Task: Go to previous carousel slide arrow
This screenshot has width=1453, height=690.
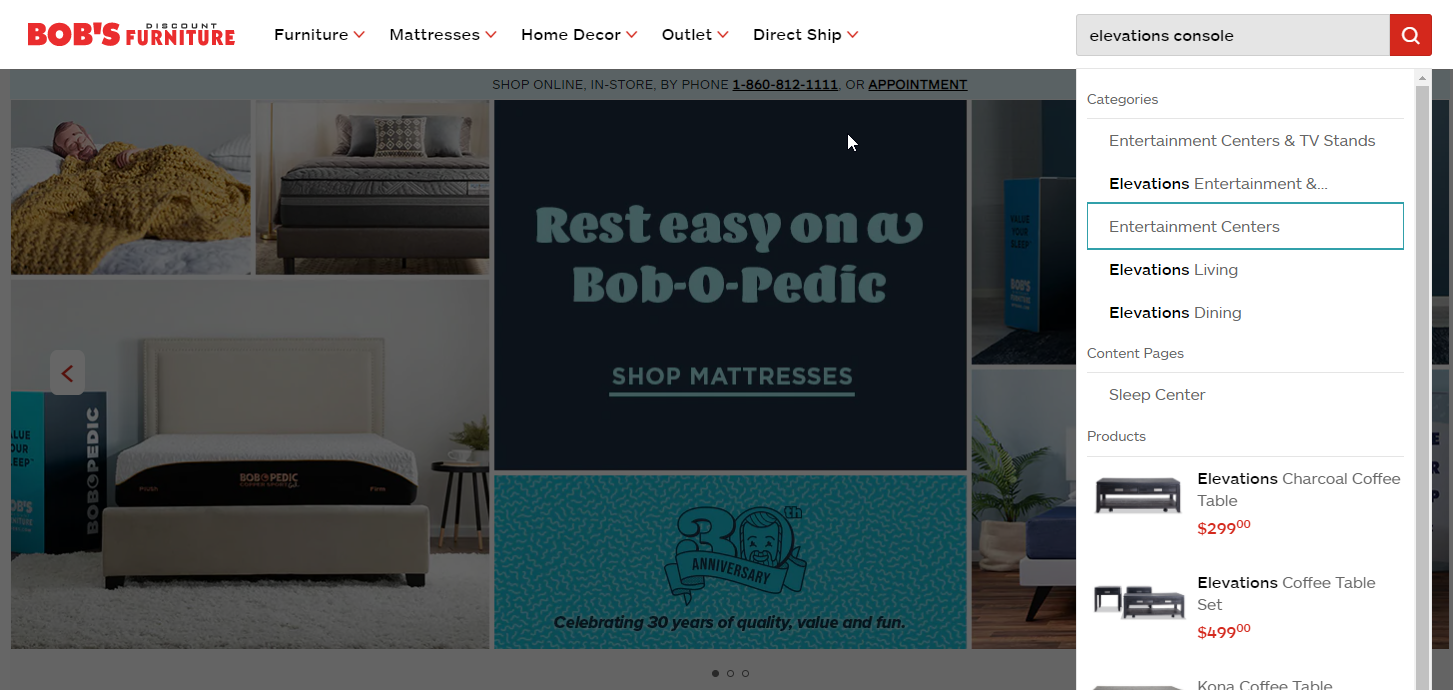Action: click(67, 373)
